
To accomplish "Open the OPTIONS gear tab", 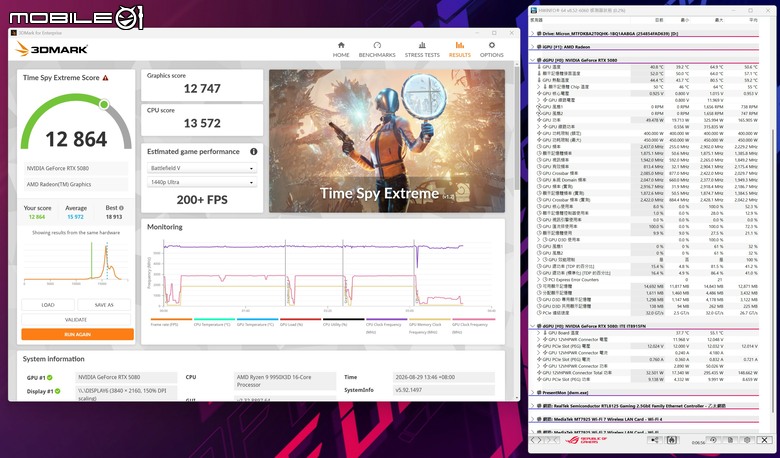I will [491, 50].
